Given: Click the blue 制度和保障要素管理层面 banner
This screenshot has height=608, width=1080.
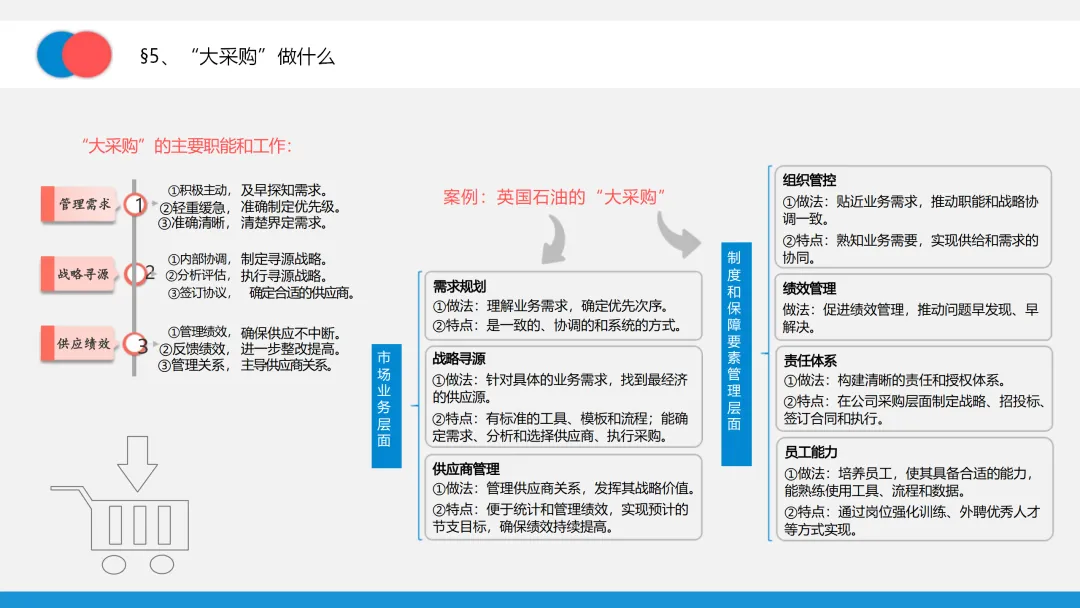Looking at the screenshot, I should click(736, 354).
